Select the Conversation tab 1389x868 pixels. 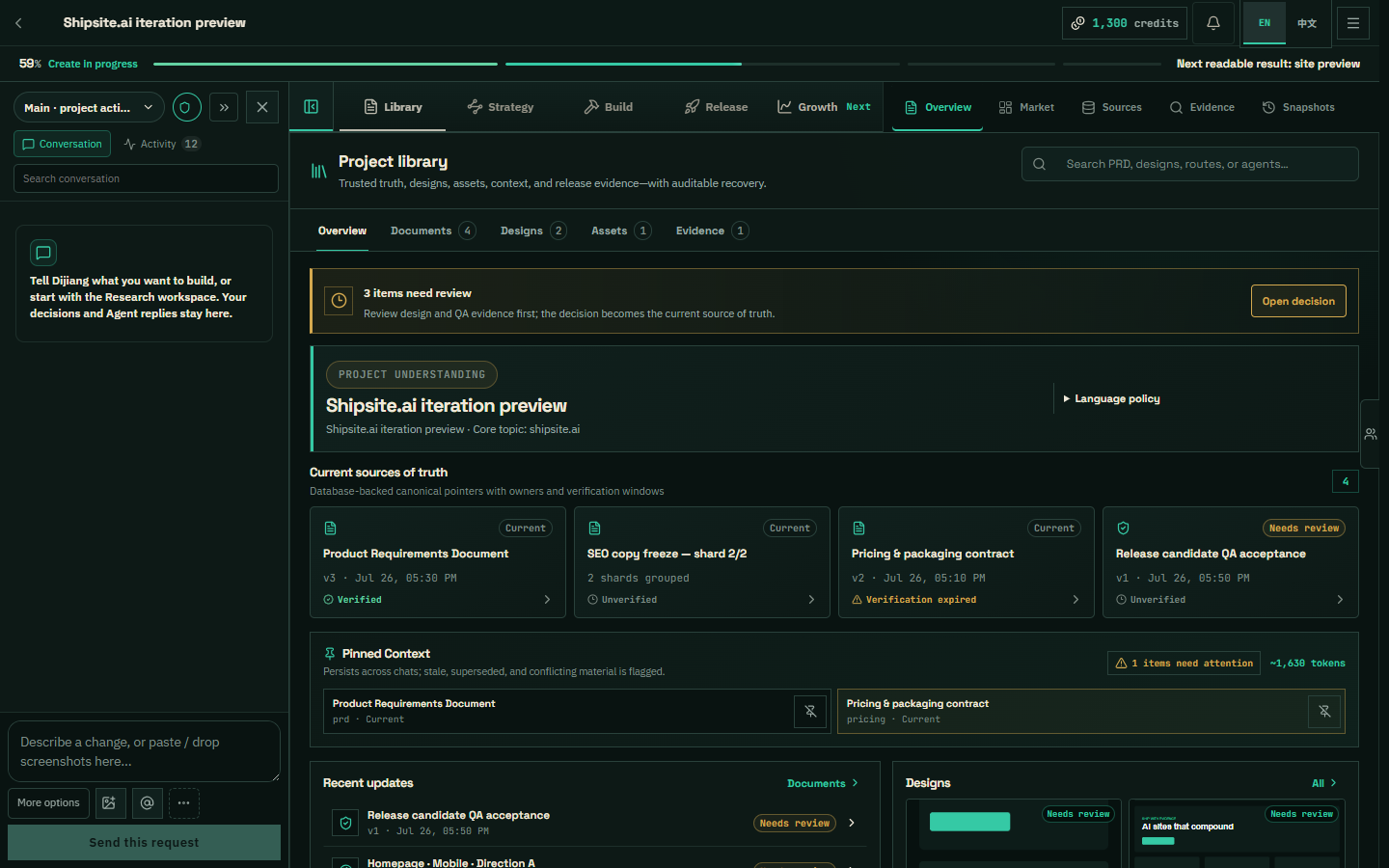pos(62,144)
